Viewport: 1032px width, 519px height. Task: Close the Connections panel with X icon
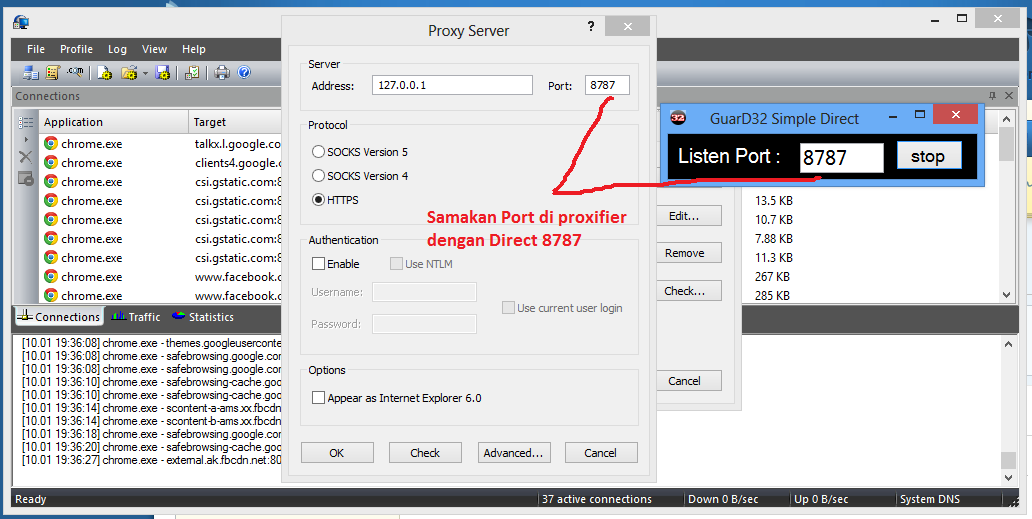coord(1009,95)
